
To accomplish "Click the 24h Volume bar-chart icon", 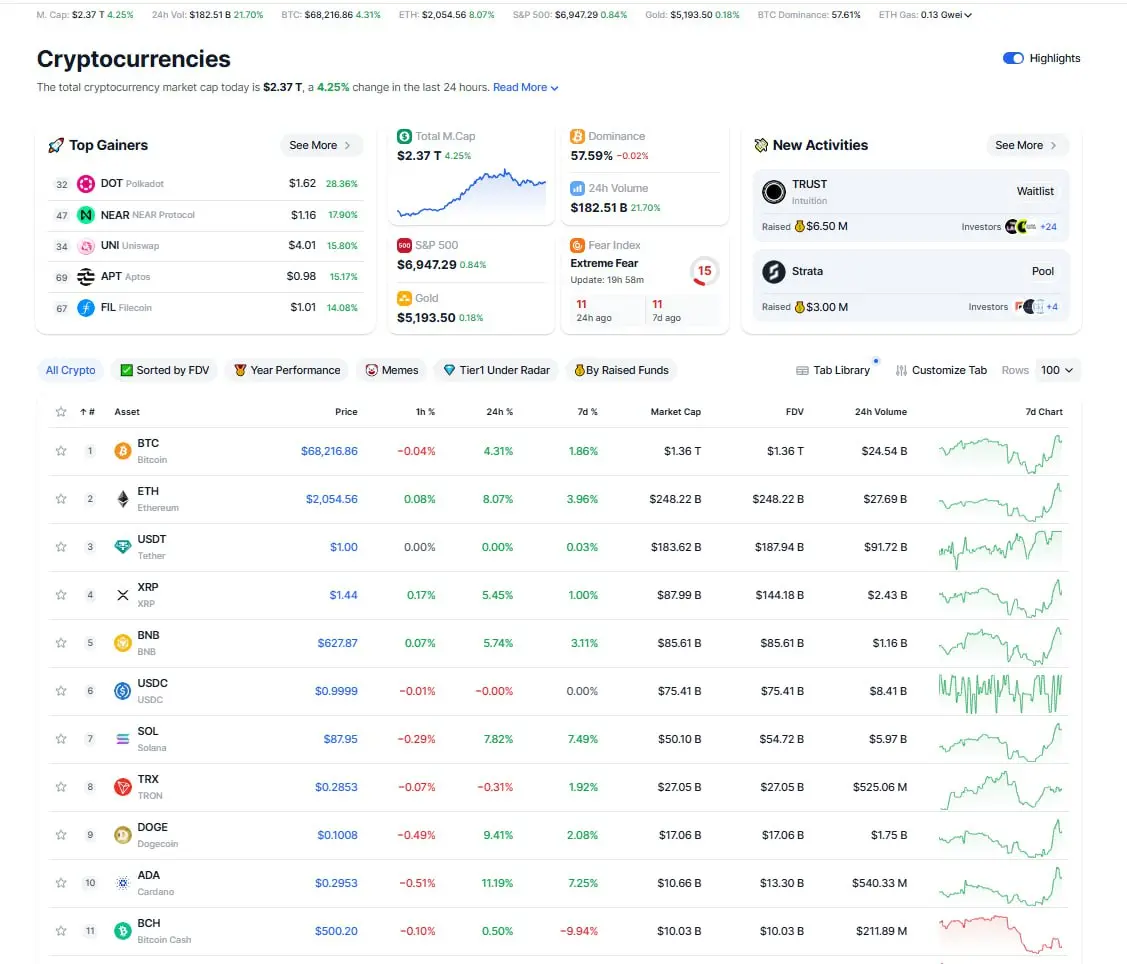I will click(577, 188).
